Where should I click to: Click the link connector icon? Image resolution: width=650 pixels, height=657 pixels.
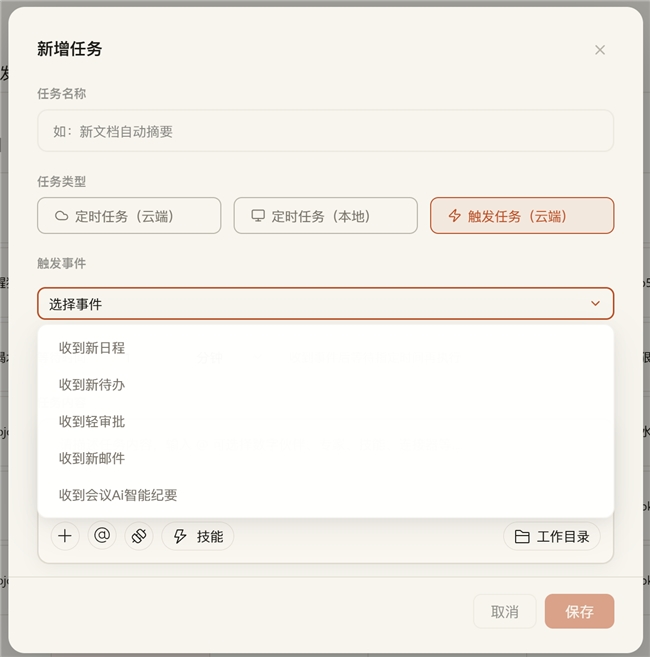coord(139,536)
